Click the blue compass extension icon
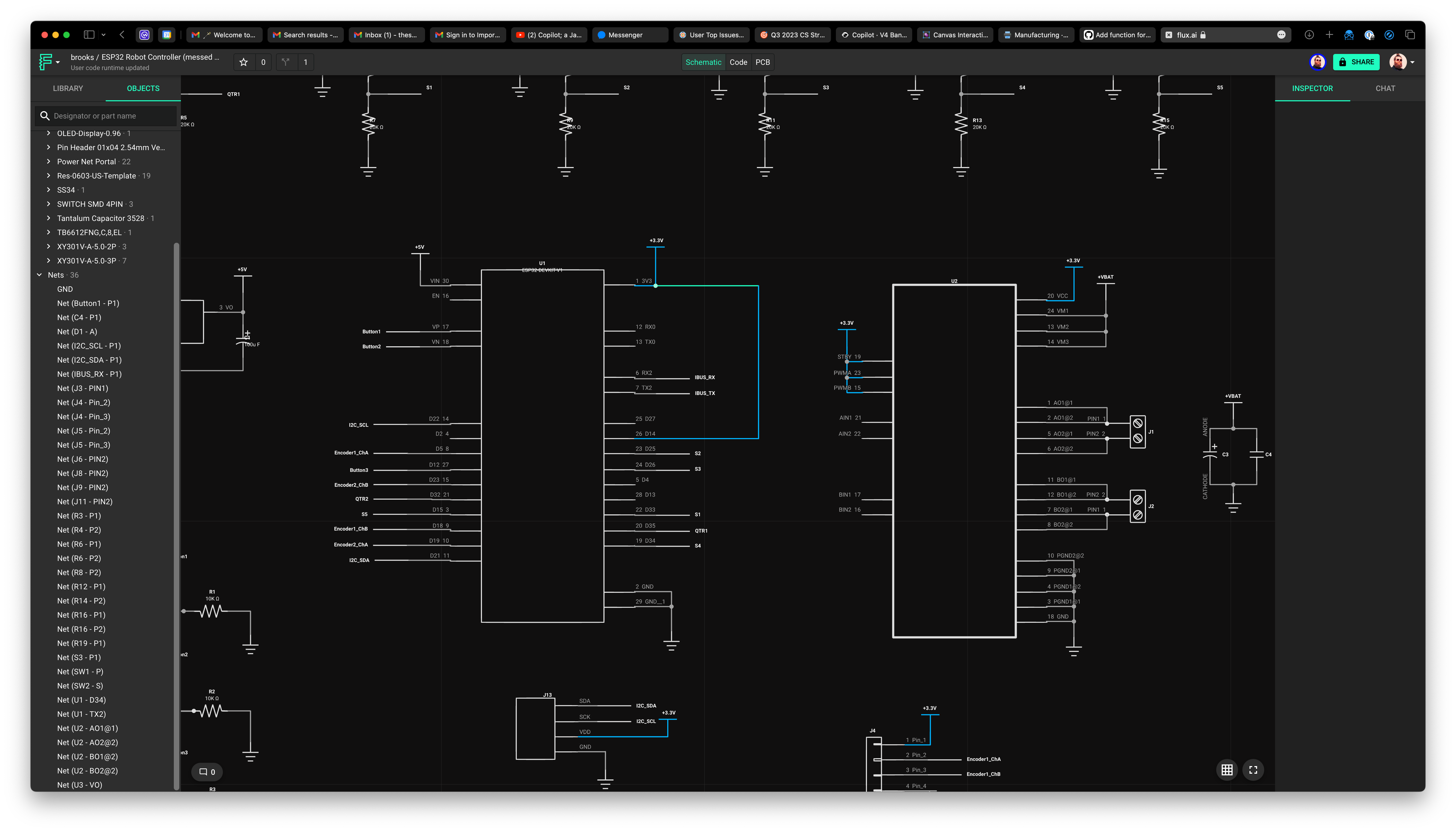The image size is (1456, 832). click(1389, 35)
